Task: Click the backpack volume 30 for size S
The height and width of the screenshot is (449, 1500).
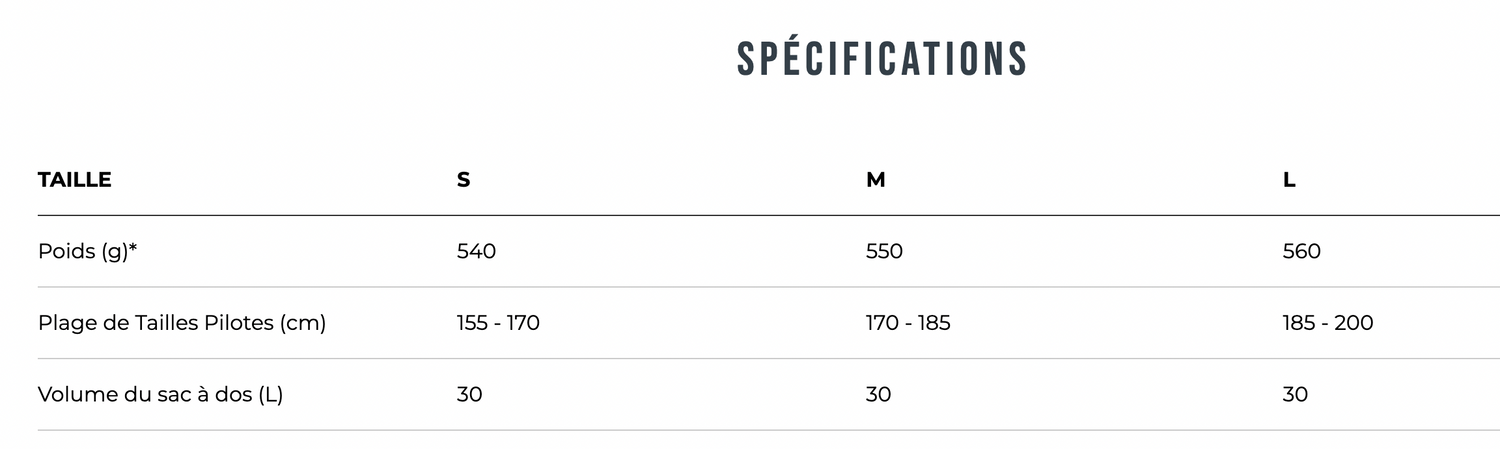Action: pyautogui.click(x=469, y=394)
